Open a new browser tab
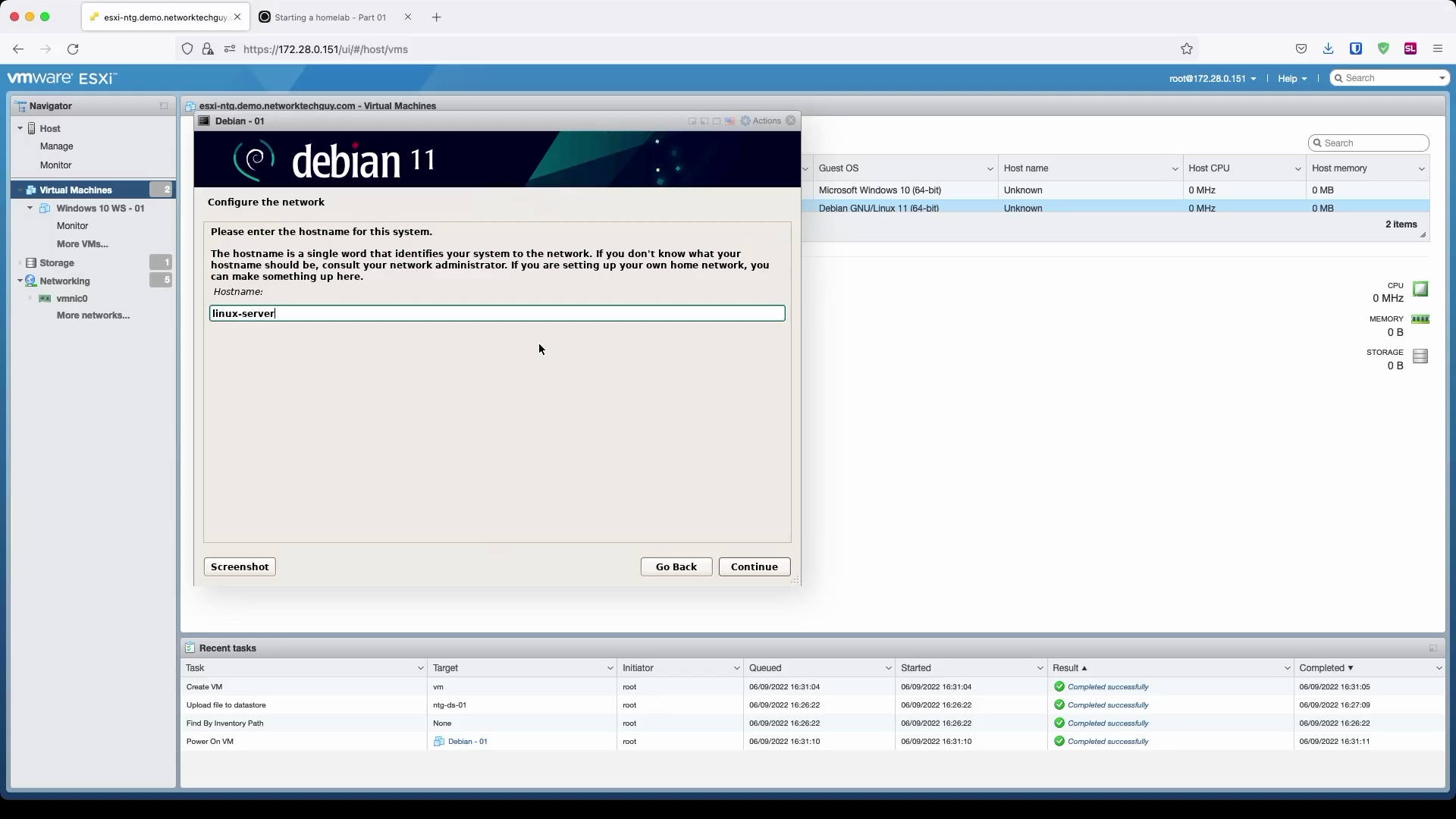This screenshot has width=1456, height=819. [436, 17]
